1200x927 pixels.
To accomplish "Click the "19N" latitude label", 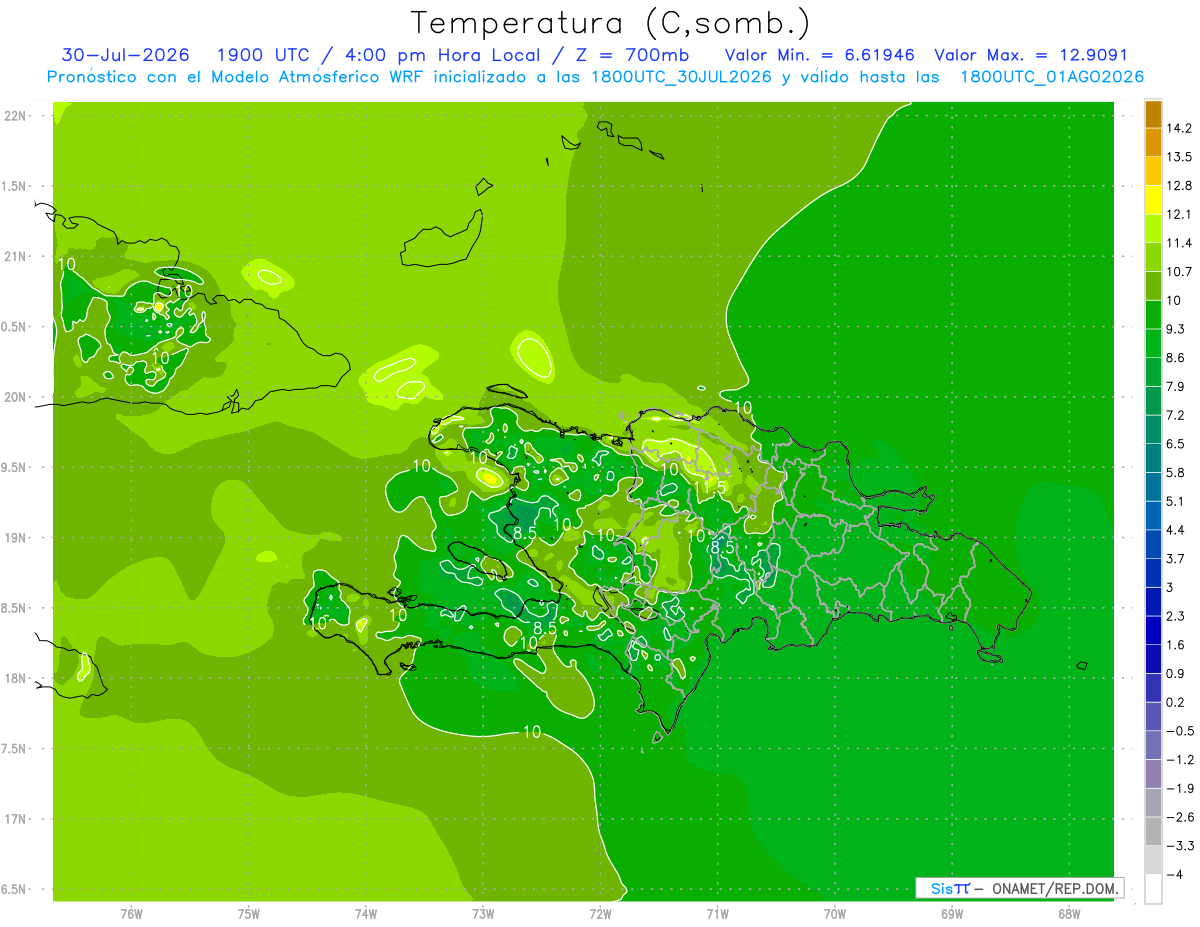I will [x=15, y=538].
